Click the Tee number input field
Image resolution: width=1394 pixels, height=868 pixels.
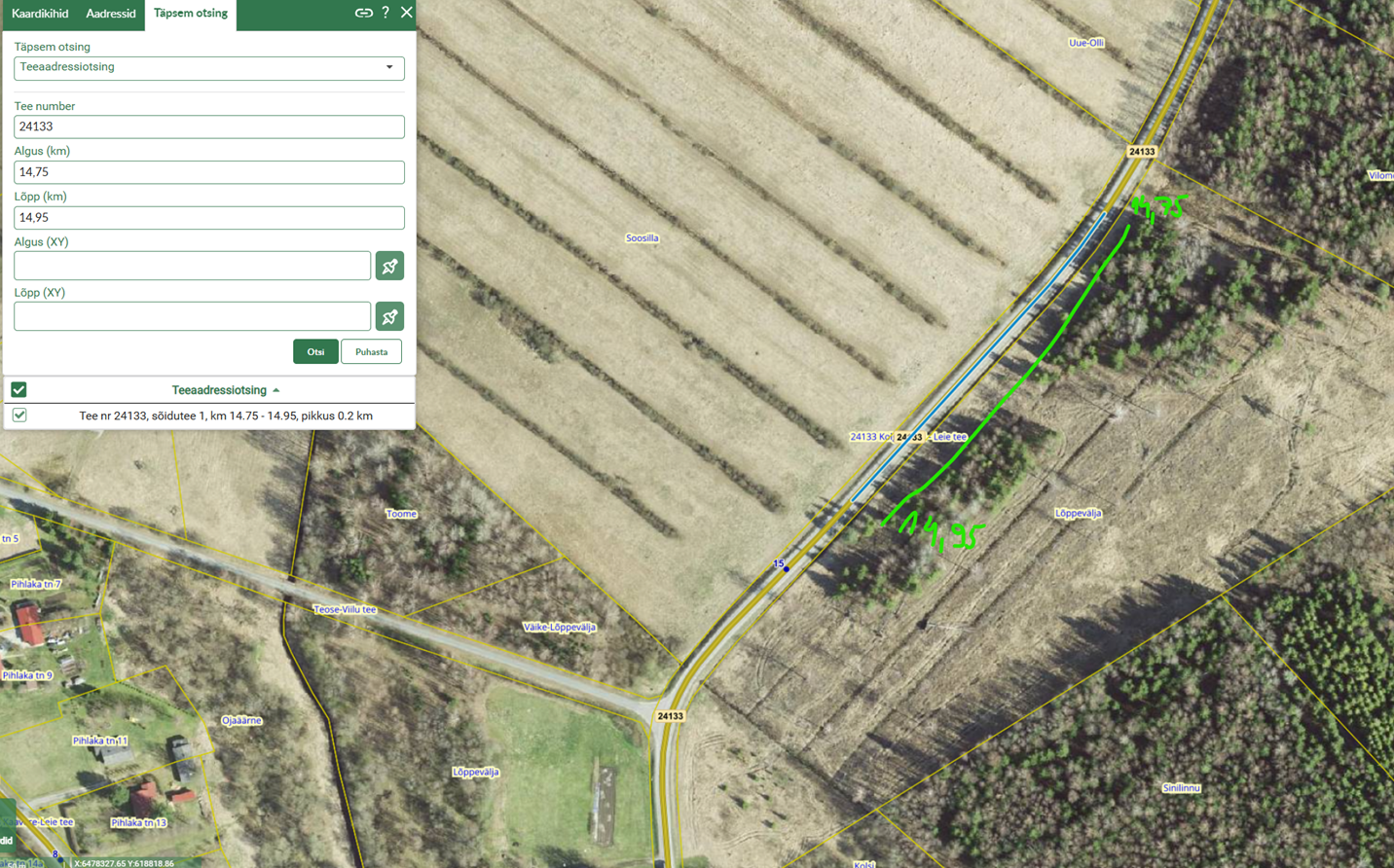tap(208, 127)
